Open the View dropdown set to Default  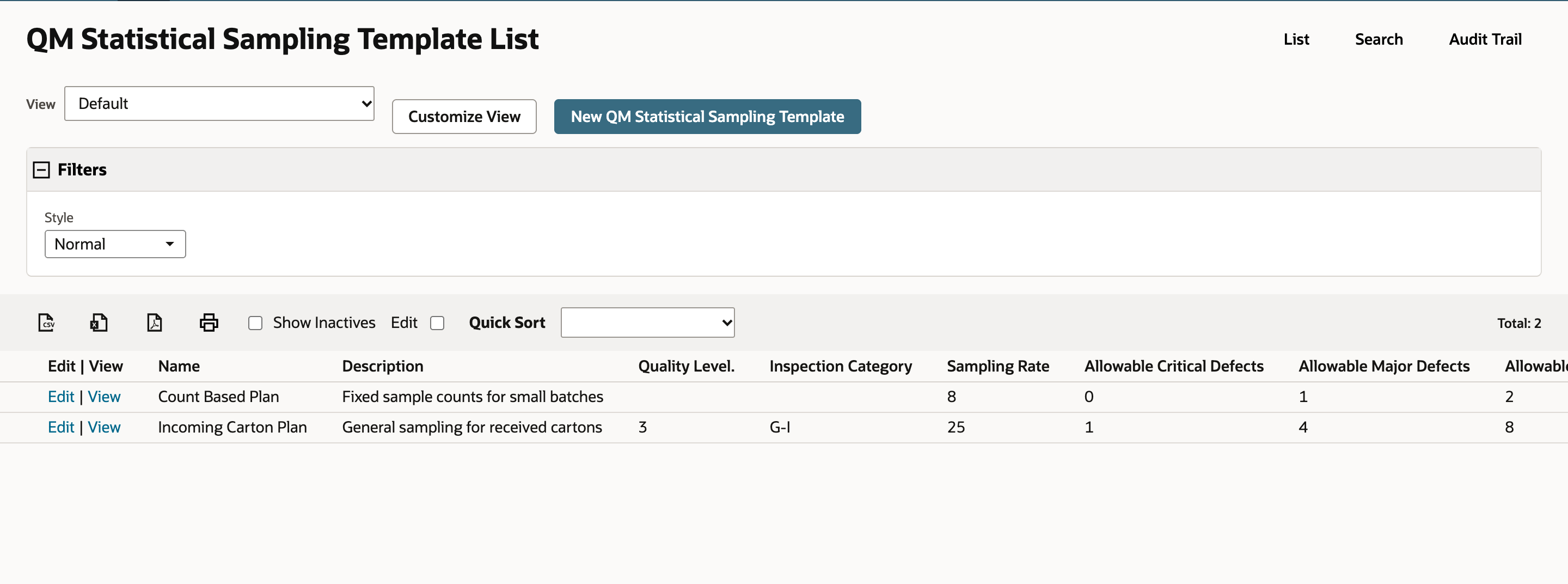coord(219,104)
